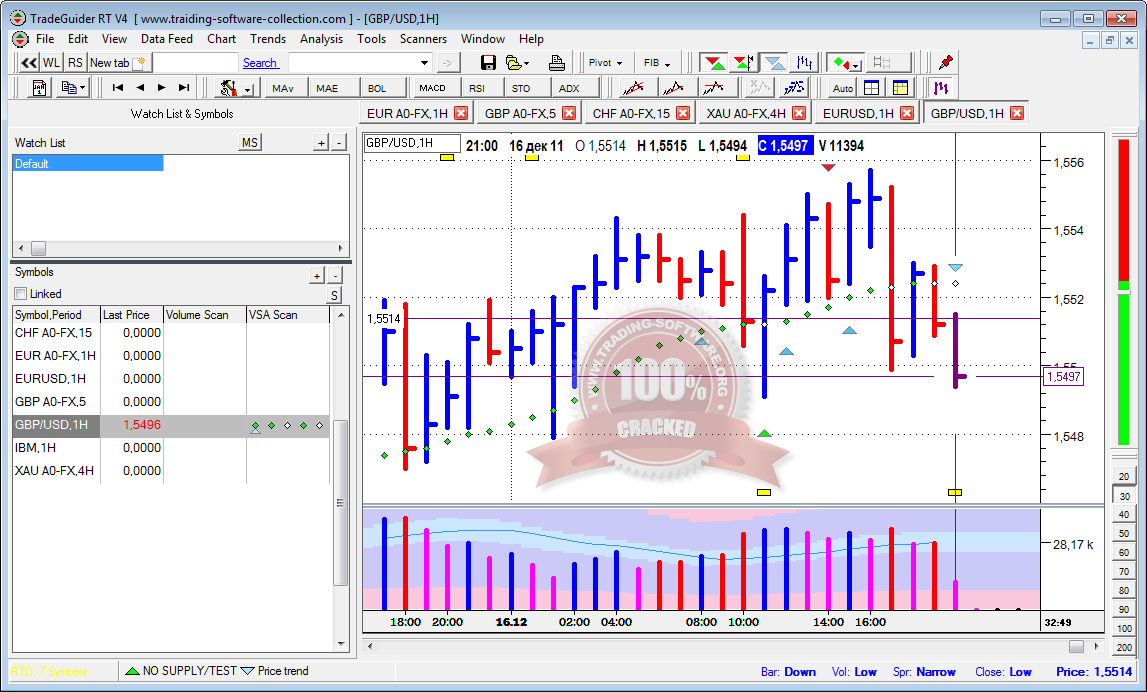Toggle the Linked checkbox
This screenshot has width=1147, height=692.
[21, 294]
